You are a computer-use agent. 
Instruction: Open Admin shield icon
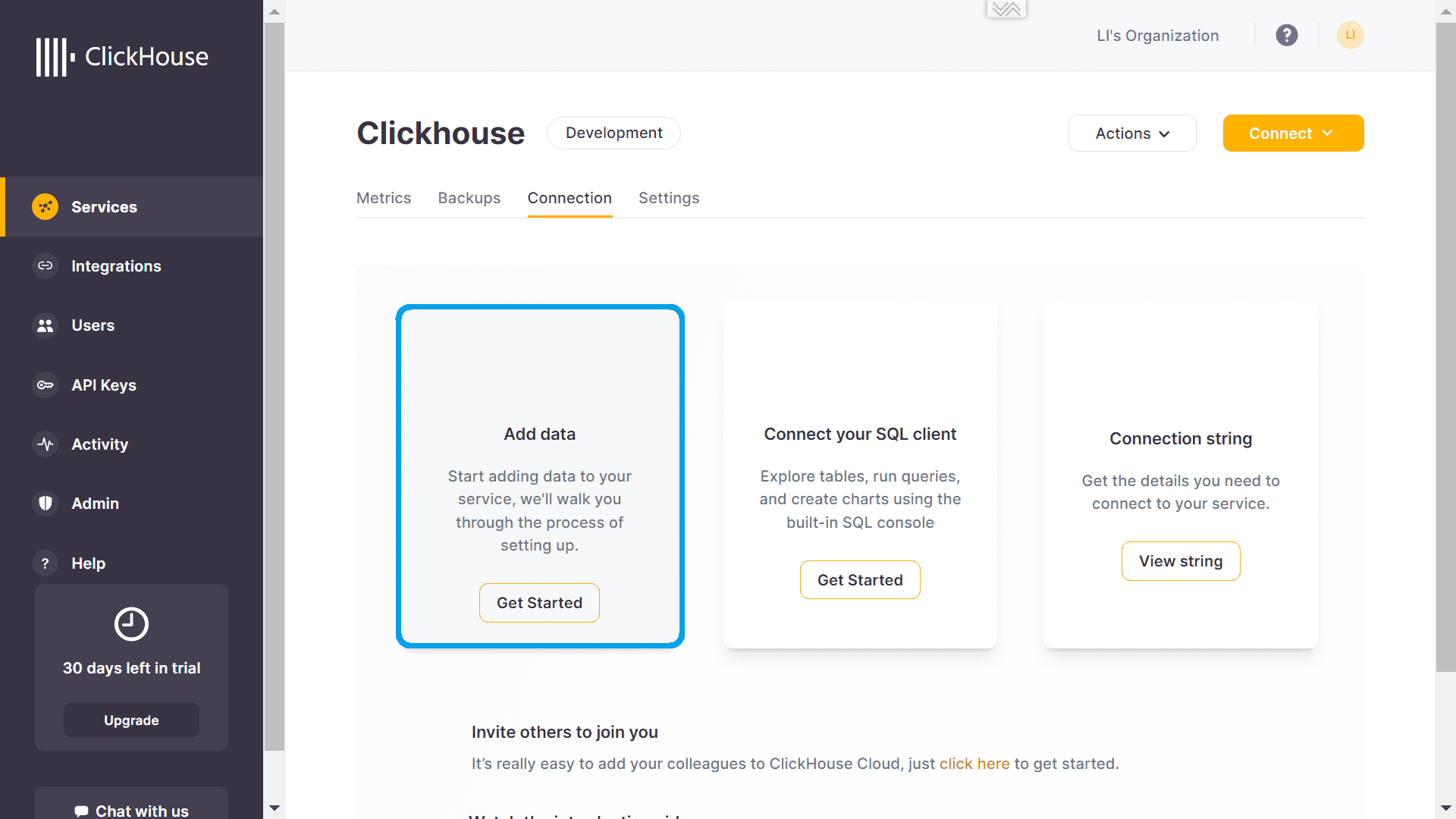coord(45,504)
